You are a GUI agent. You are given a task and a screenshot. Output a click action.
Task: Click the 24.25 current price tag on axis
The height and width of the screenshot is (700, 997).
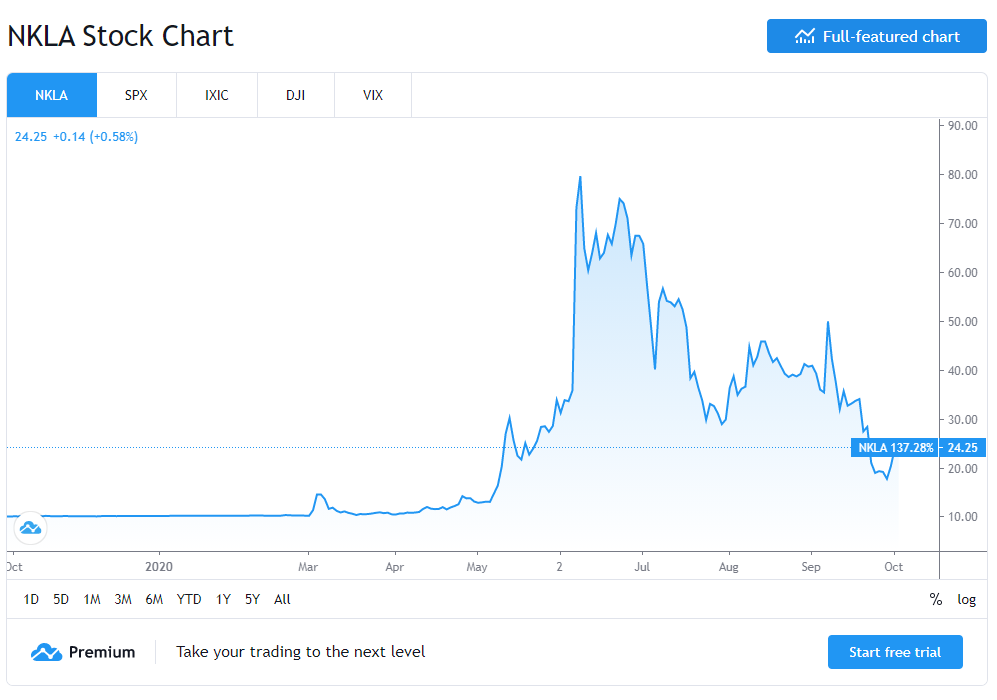[x=963, y=448]
